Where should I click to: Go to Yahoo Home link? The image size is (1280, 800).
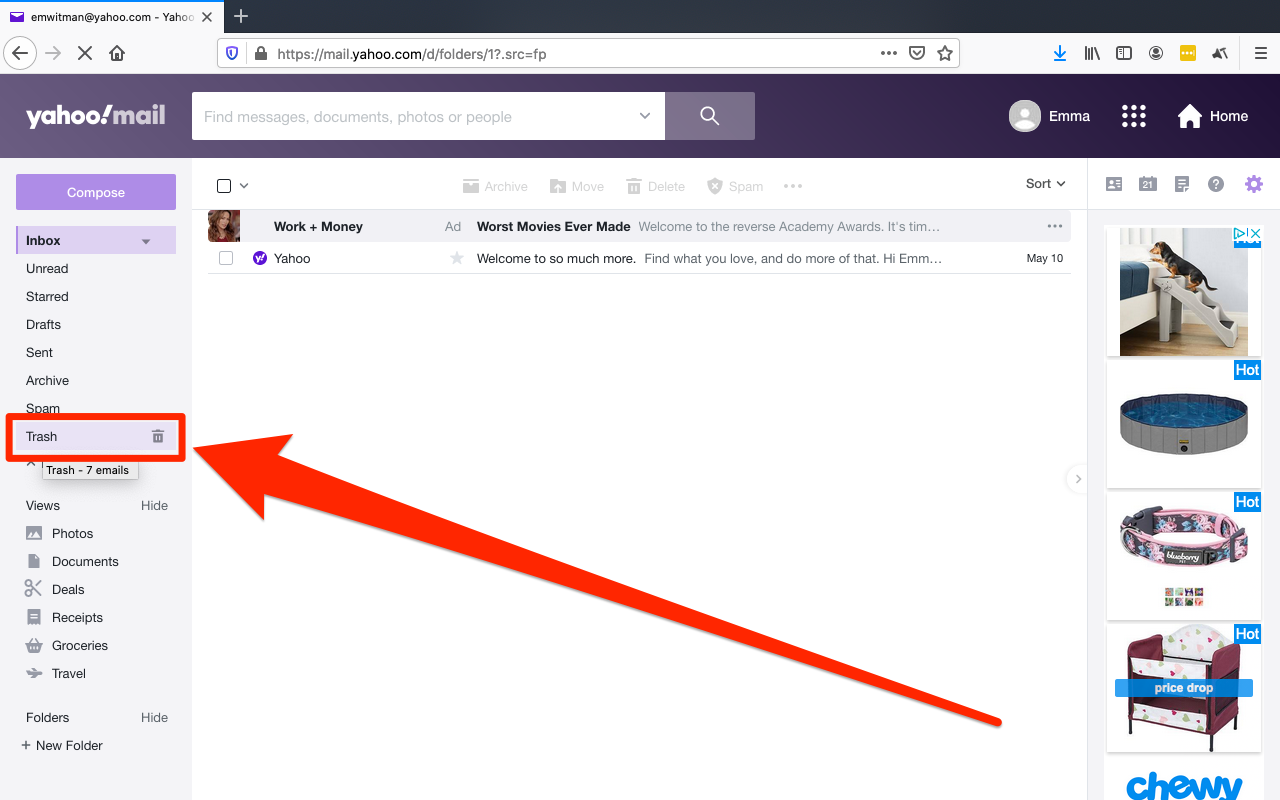point(1213,116)
